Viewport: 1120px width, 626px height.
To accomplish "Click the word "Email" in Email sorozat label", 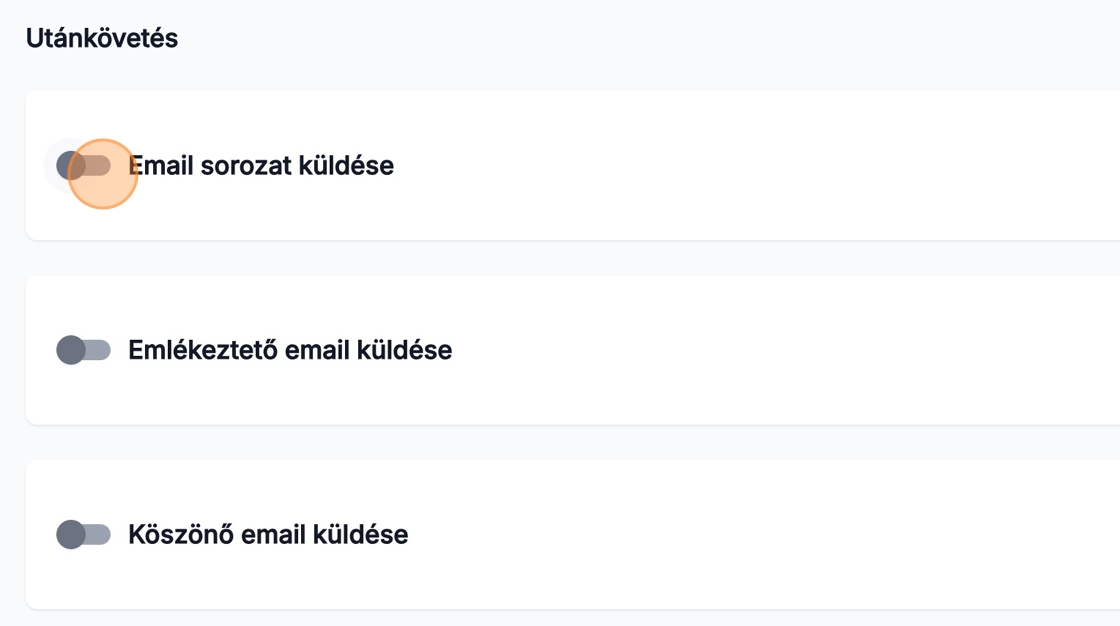I will [x=163, y=166].
